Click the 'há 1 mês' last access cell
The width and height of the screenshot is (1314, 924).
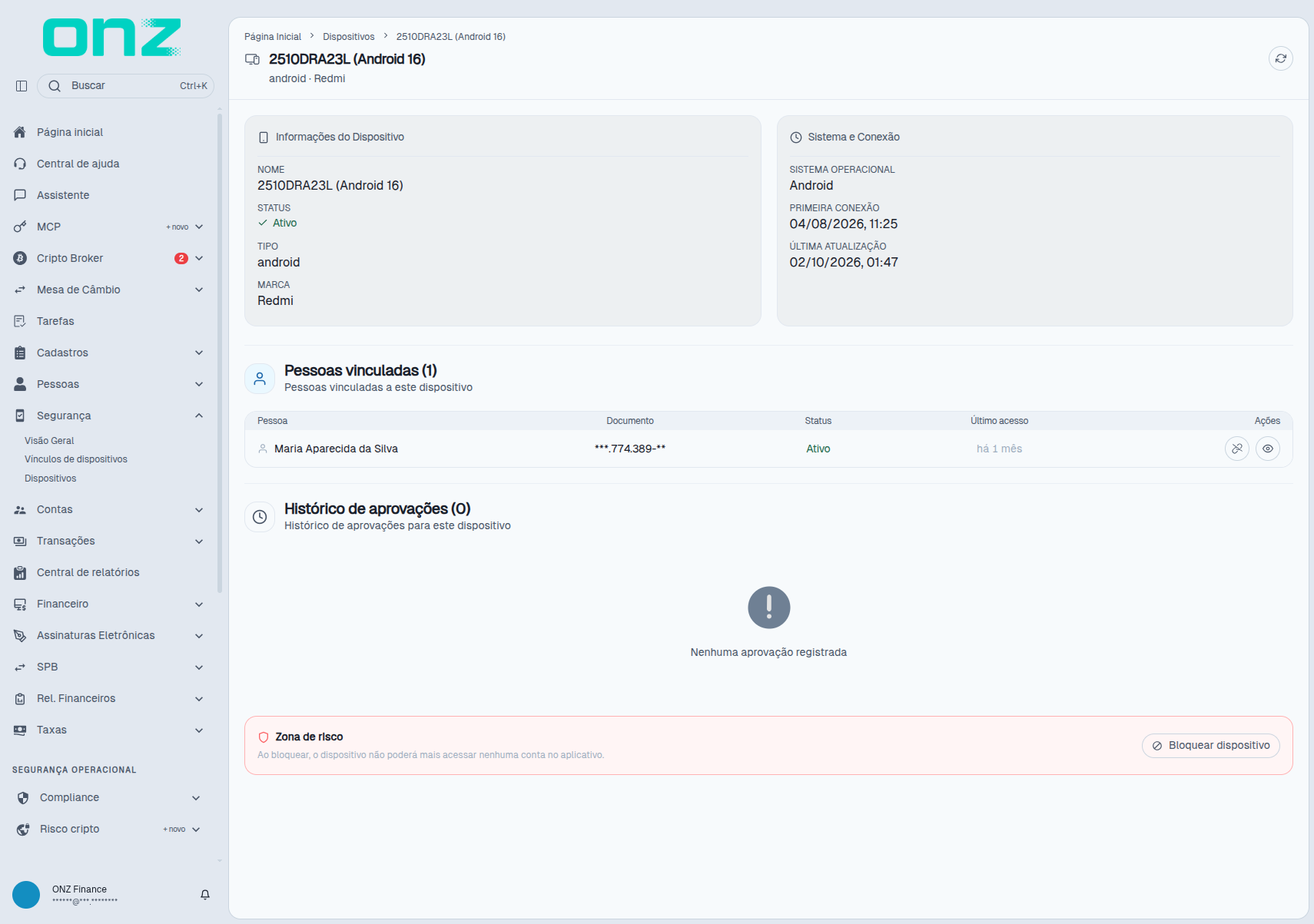999,449
